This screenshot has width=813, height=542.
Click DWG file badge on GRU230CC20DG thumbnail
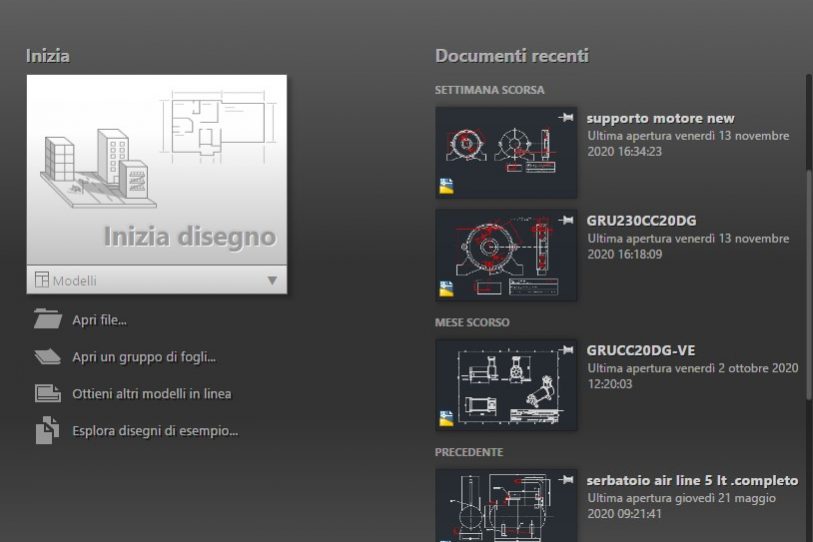point(447,288)
